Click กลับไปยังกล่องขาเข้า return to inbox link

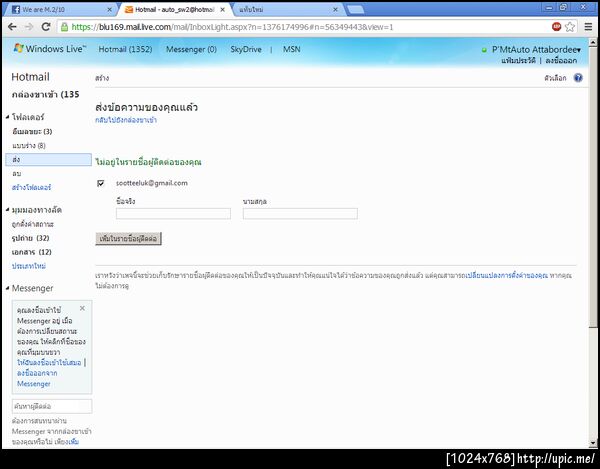click(x=126, y=120)
